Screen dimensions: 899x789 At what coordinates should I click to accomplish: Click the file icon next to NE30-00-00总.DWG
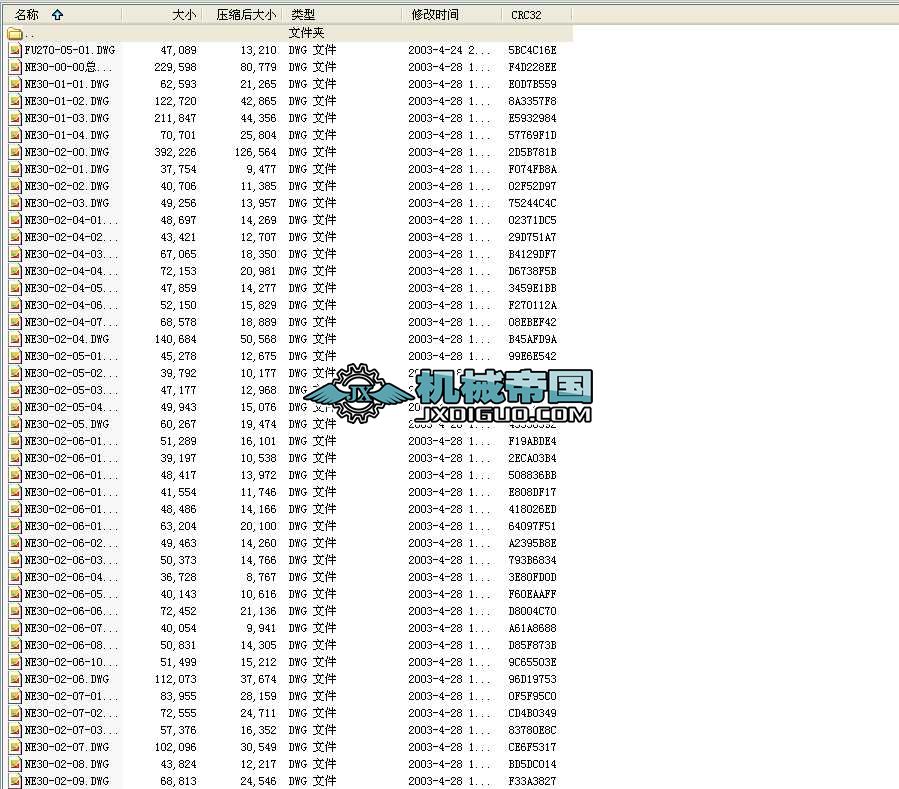(x=15, y=66)
